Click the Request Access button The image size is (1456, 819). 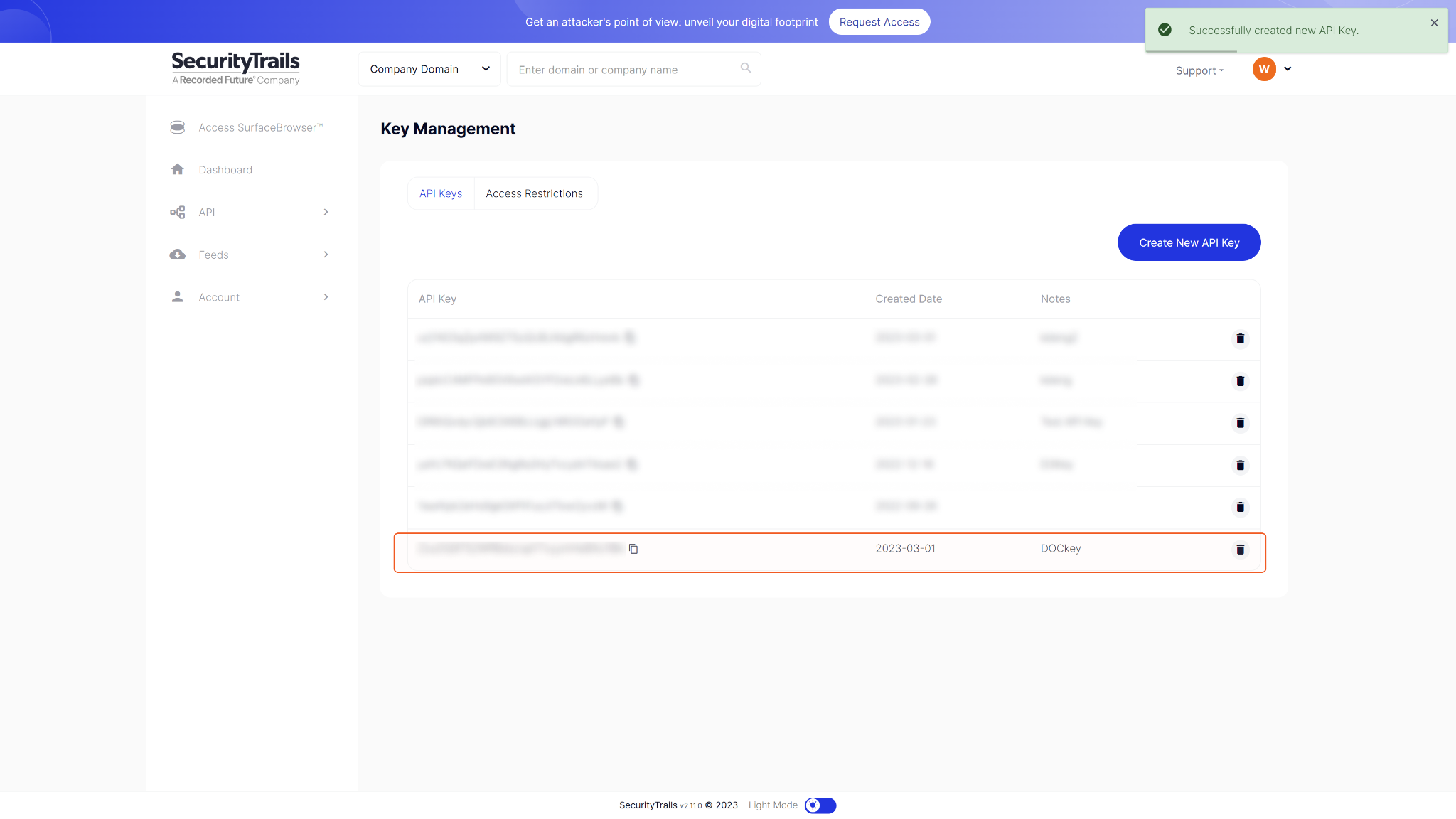(879, 22)
